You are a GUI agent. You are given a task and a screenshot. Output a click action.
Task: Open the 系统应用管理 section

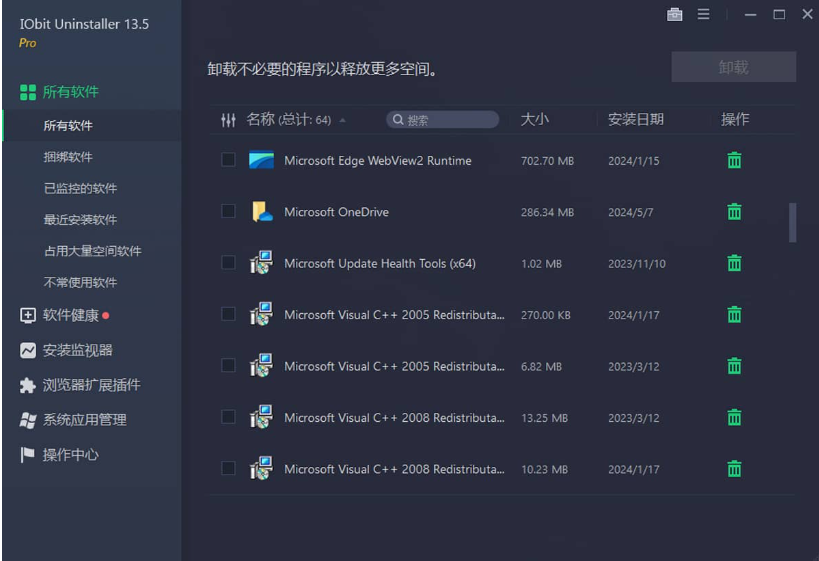[x=84, y=420]
